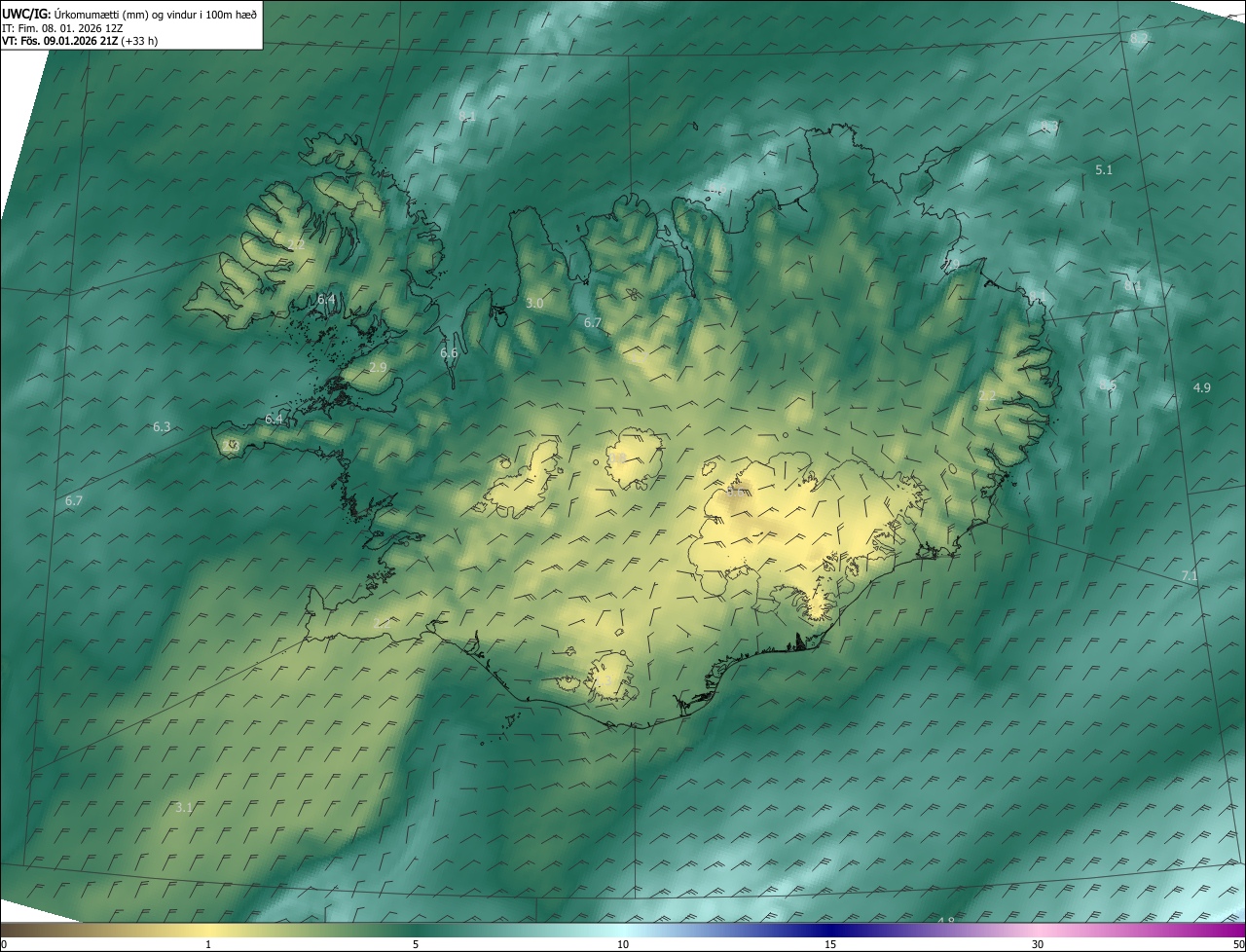Click the 30 label on the color scale
The width and height of the screenshot is (1246, 952).
(x=1038, y=944)
